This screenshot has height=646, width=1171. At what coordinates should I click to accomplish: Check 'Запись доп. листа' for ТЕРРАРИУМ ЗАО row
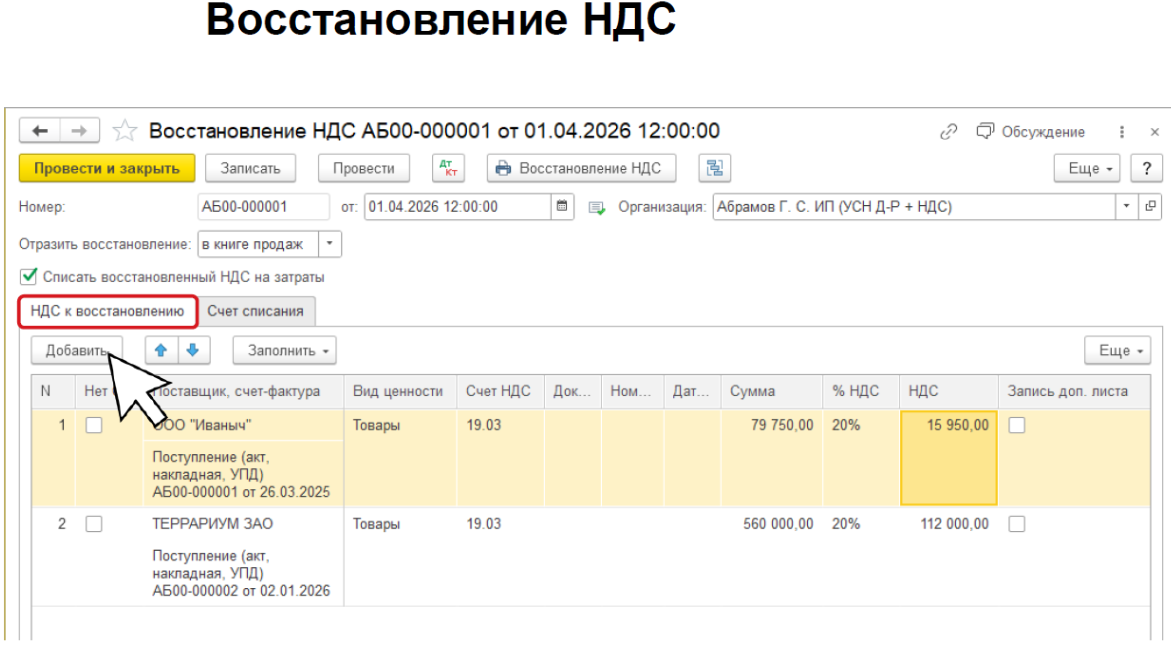click(1017, 524)
